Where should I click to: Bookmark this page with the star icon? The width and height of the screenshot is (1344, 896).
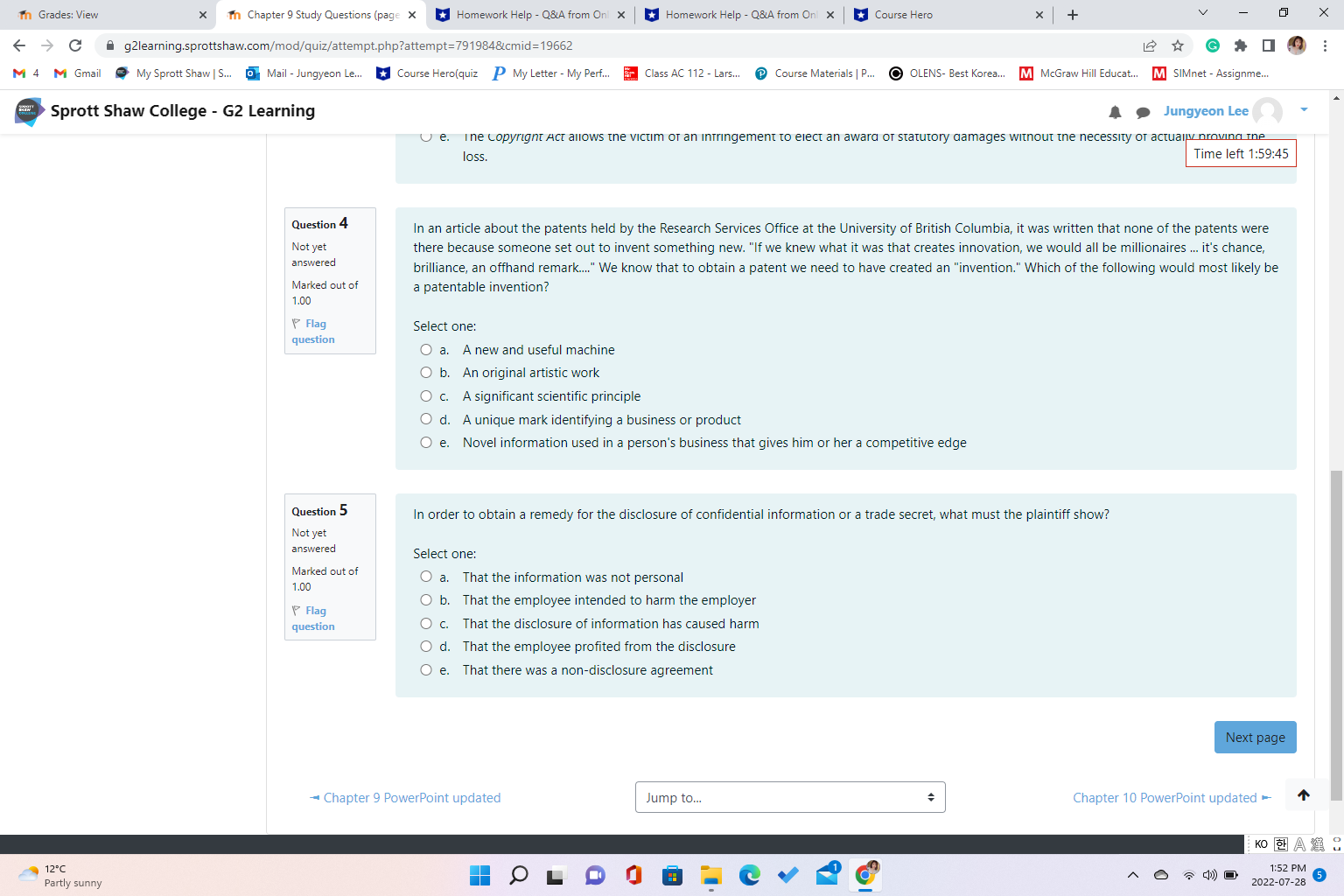(1178, 45)
